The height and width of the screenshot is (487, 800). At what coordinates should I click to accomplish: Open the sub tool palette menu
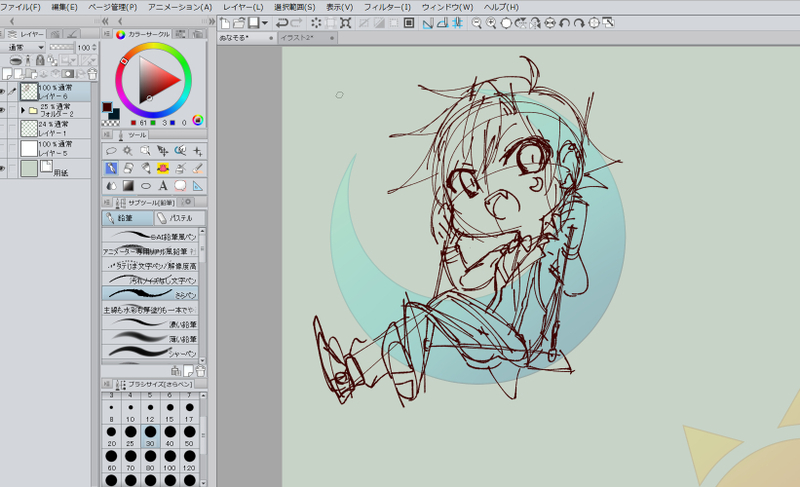click(107, 202)
